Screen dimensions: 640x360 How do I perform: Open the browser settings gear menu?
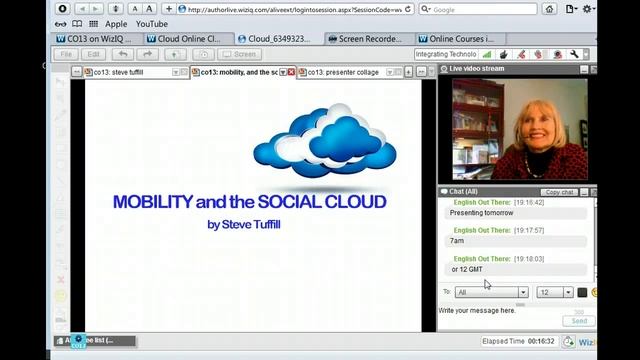(589, 9)
